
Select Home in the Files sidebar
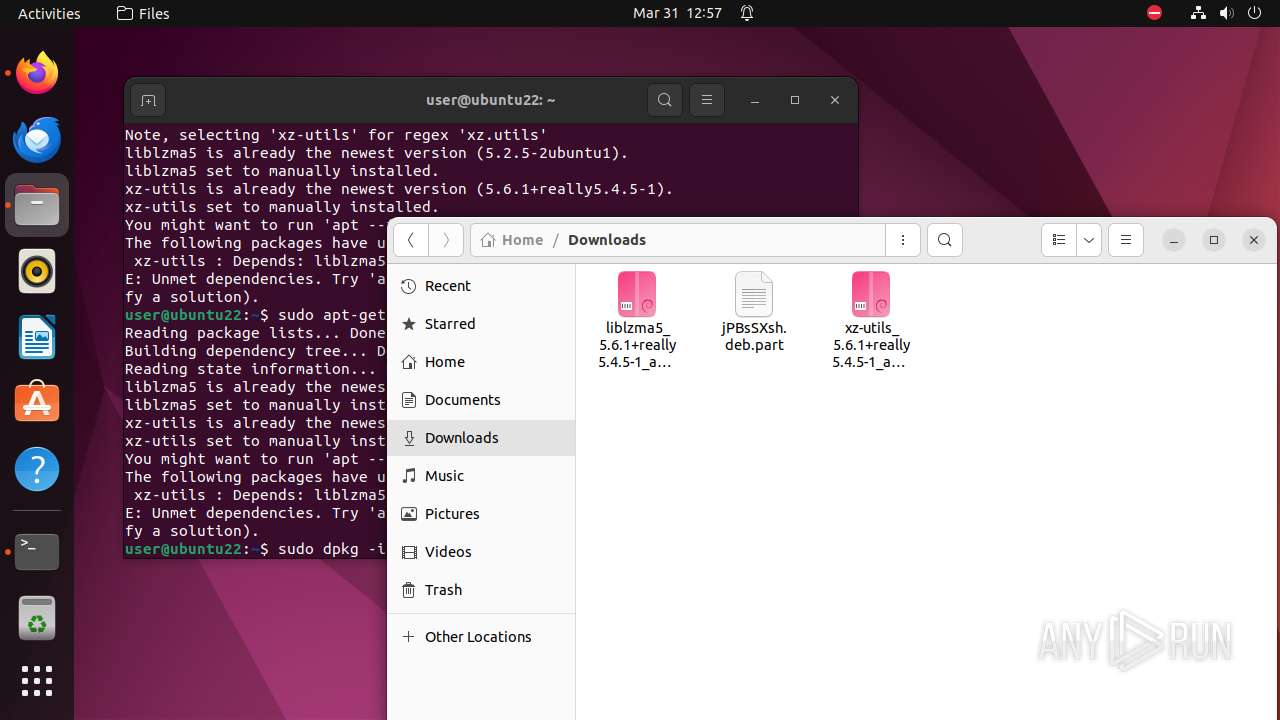tap(481, 362)
